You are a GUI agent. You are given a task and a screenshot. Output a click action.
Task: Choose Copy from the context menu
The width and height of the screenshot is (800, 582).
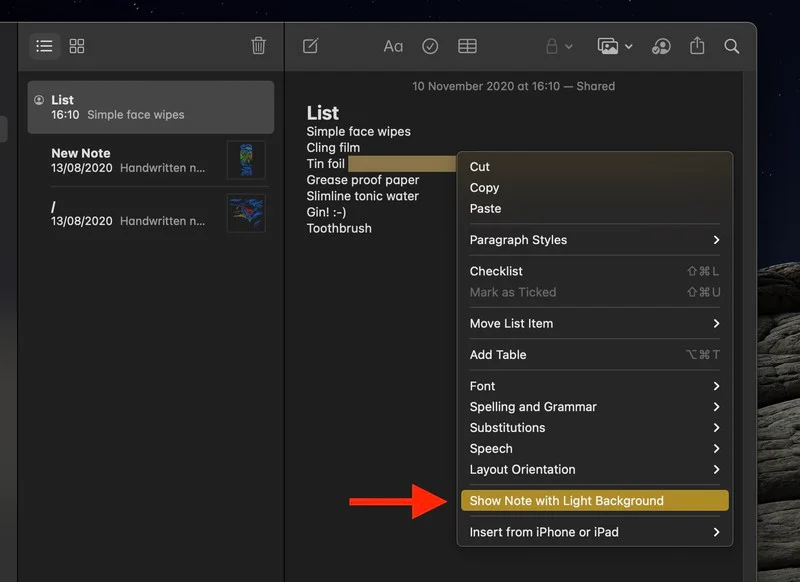pos(485,188)
